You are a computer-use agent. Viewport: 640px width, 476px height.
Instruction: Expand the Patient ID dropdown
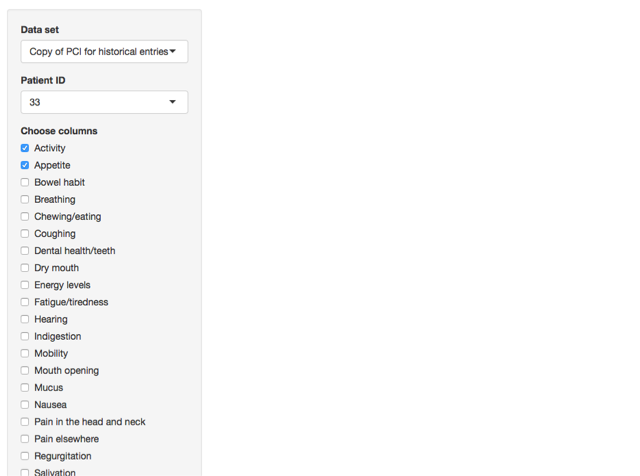tap(104, 102)
